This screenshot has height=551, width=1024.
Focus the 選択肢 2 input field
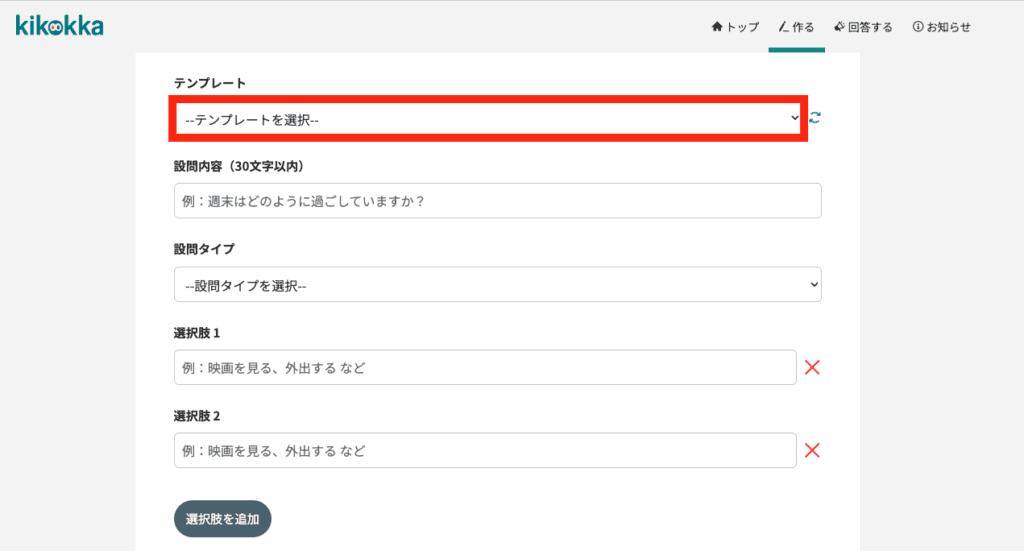485,450
